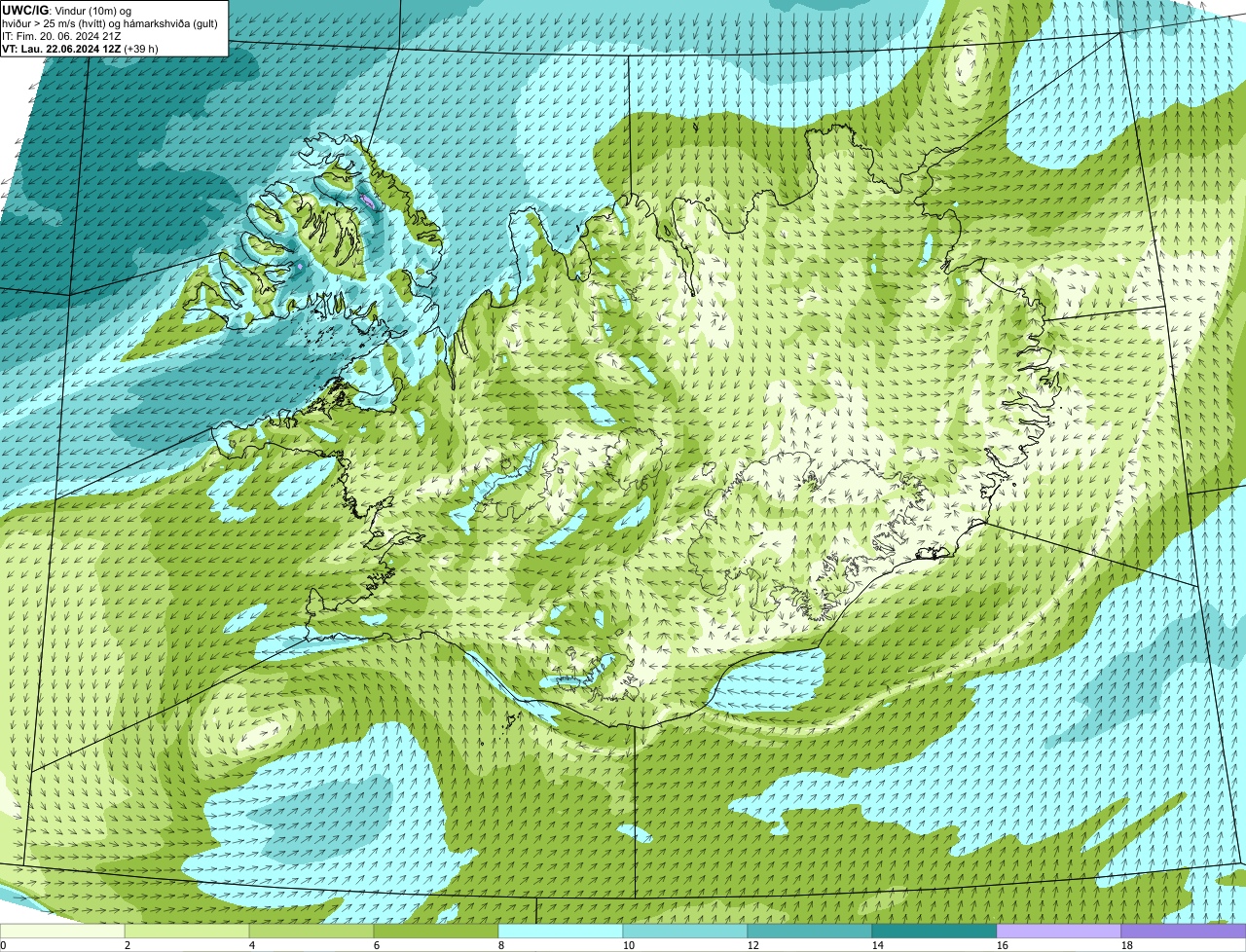Select the 14–16 m/s dark teal legend swatch

(x=934, y=931)
